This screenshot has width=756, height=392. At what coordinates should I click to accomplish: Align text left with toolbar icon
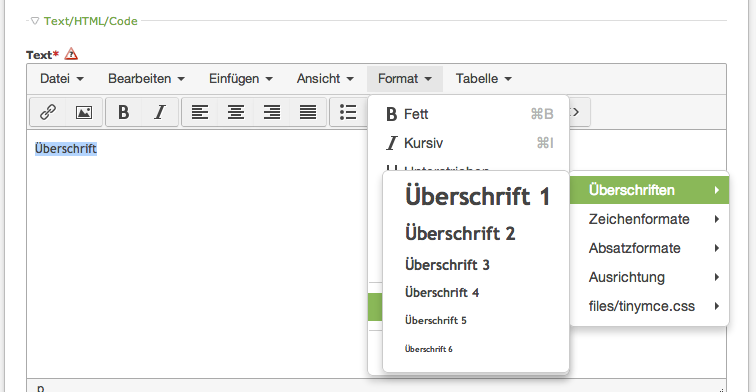tap(200, 112)
